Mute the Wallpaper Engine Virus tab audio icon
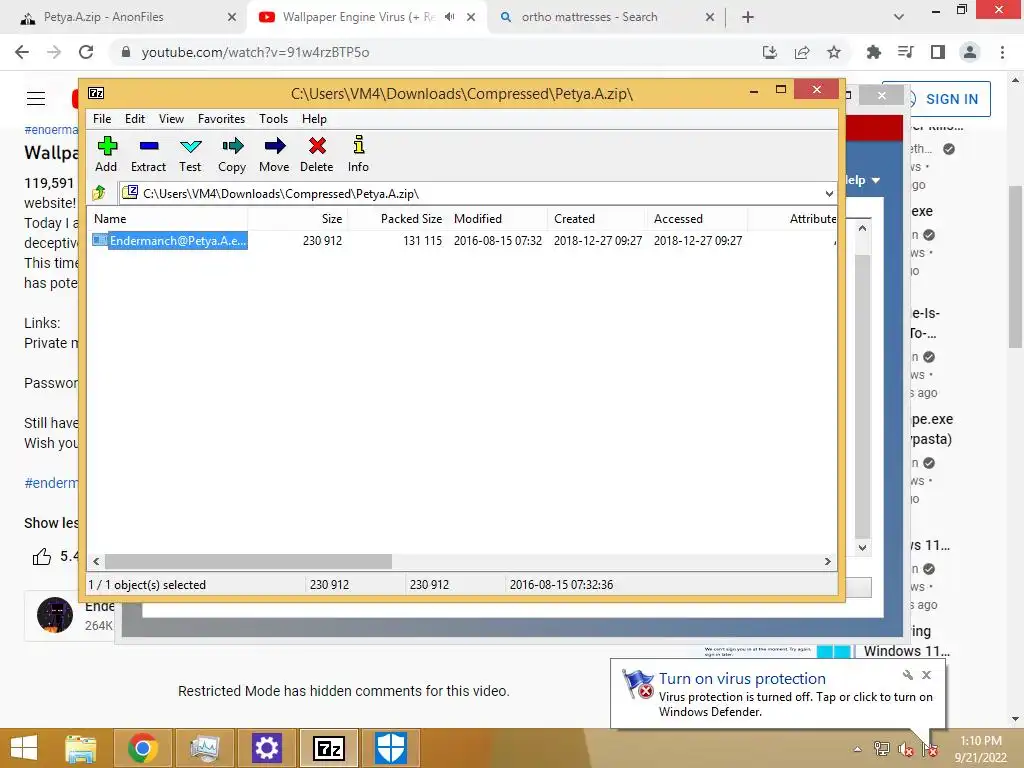 pyautogui.click(x=449, y=17)
